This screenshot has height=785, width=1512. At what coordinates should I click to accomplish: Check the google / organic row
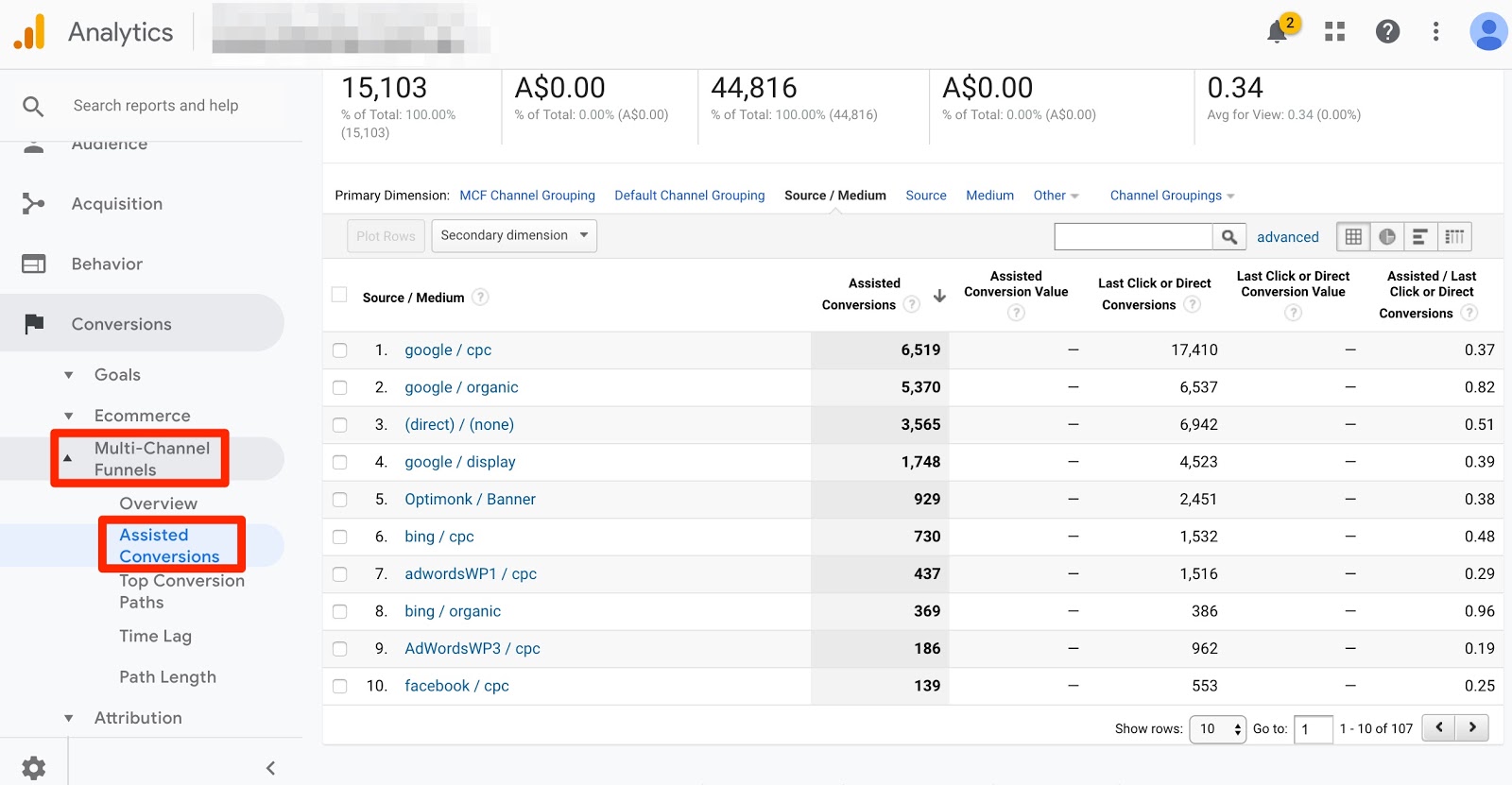coord(339,387)
